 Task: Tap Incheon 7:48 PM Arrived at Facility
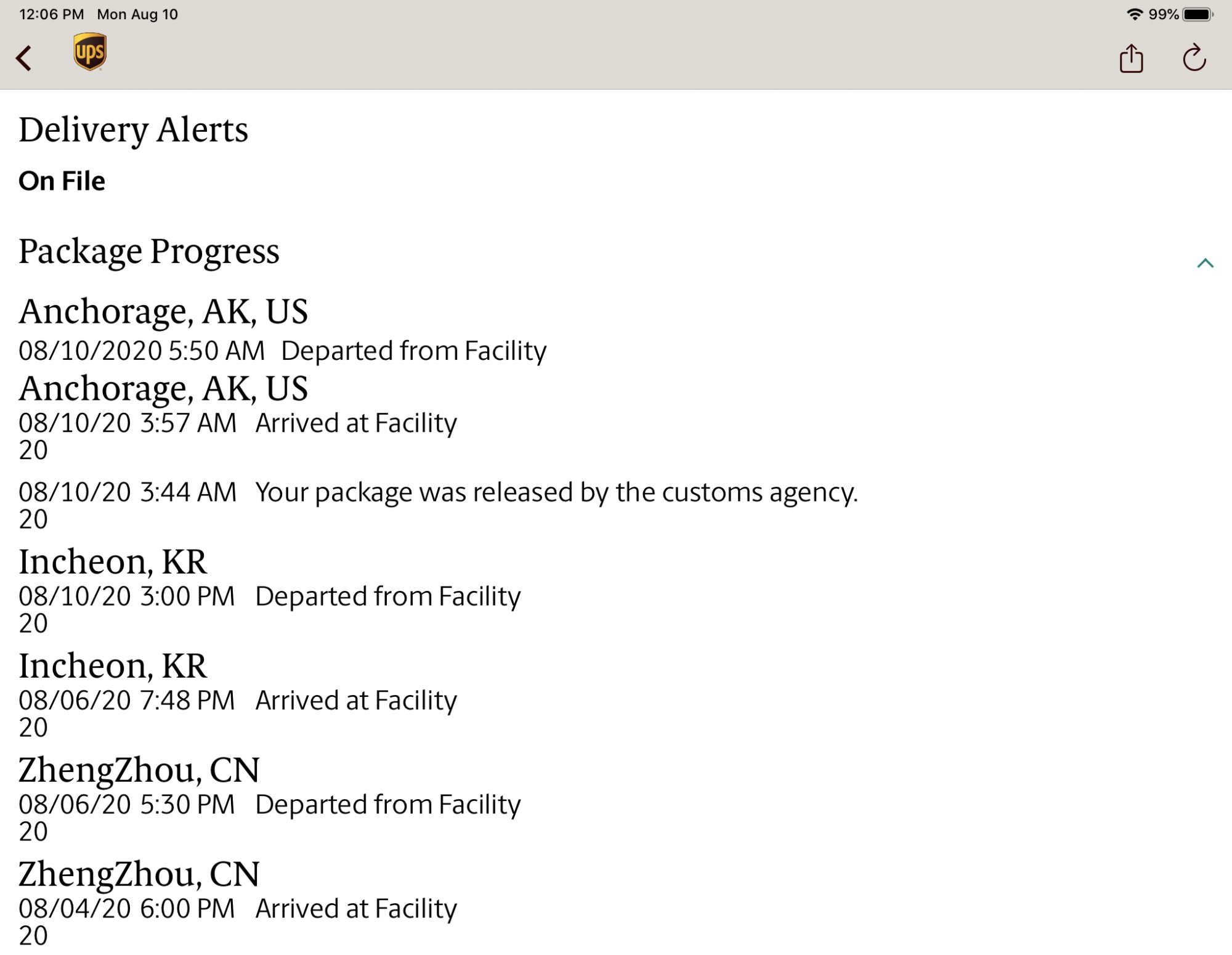(356, 701)
